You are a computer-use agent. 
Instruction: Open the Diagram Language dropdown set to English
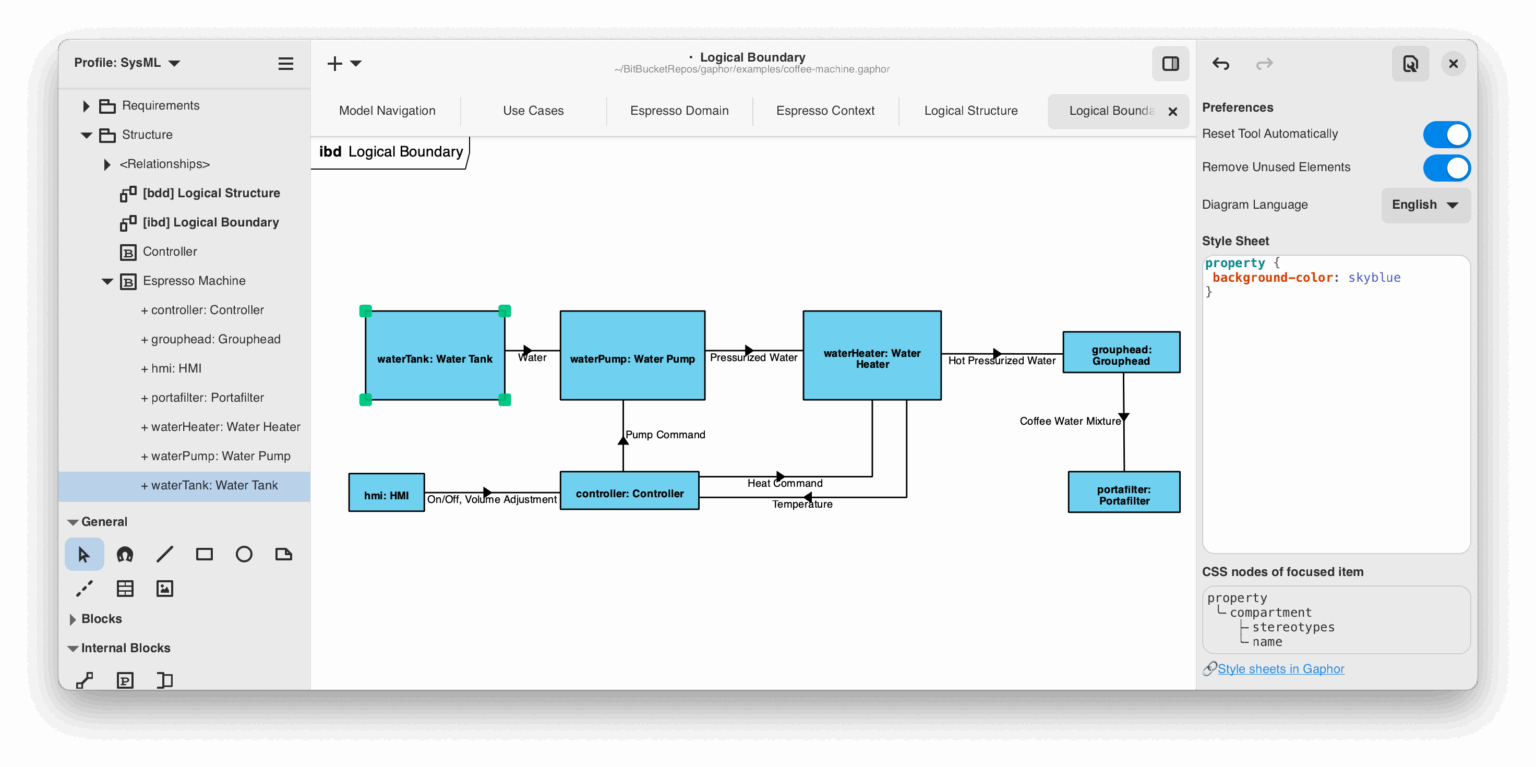1425,204
